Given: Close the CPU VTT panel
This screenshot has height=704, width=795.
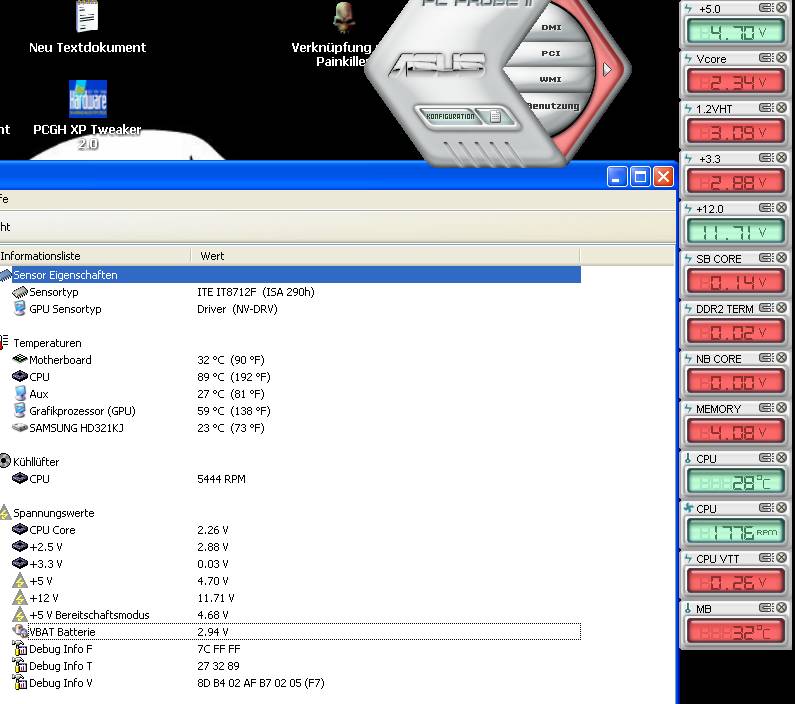Looking at the screenshot, I should 781,558.
